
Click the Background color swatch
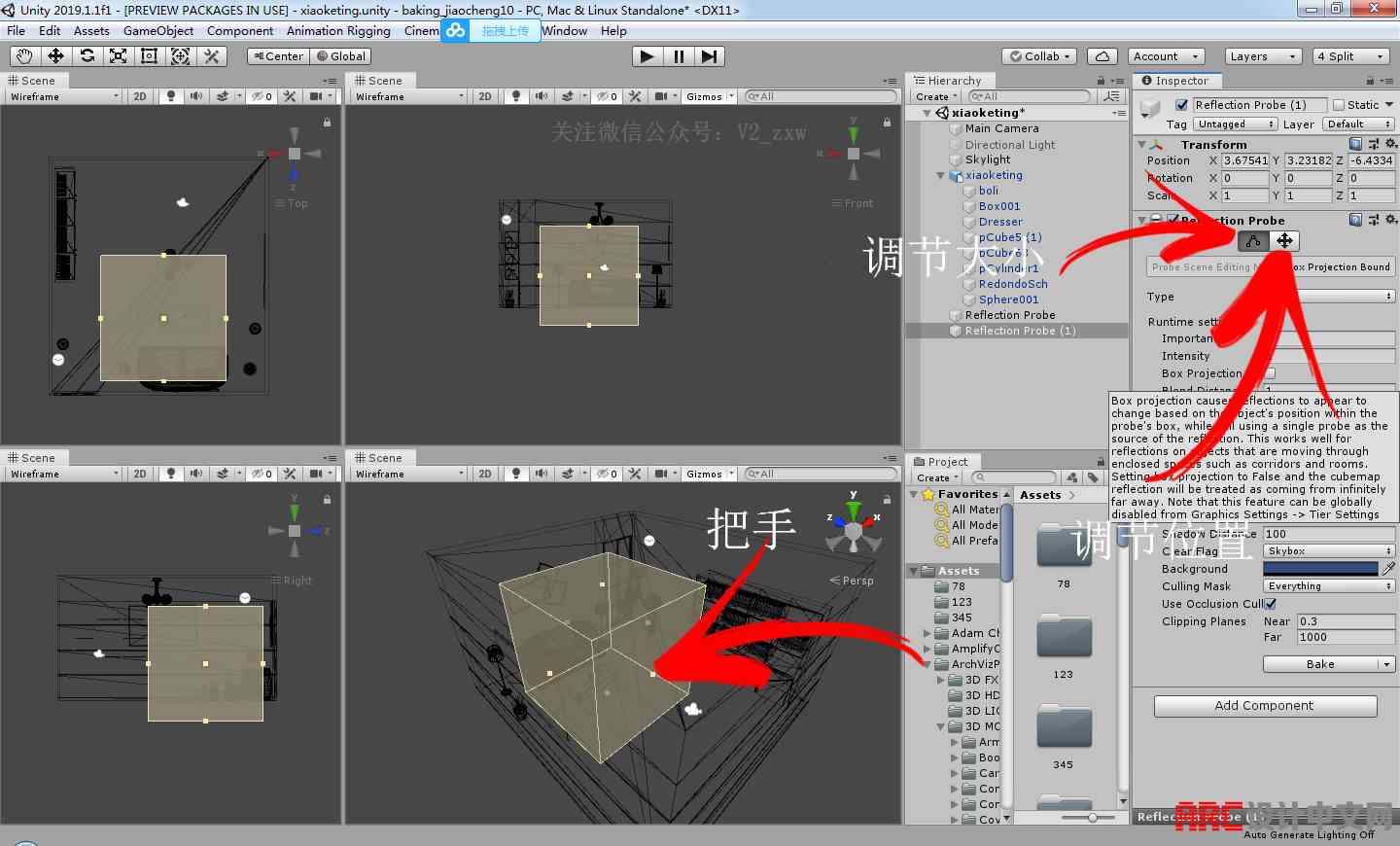(1320, 569)
